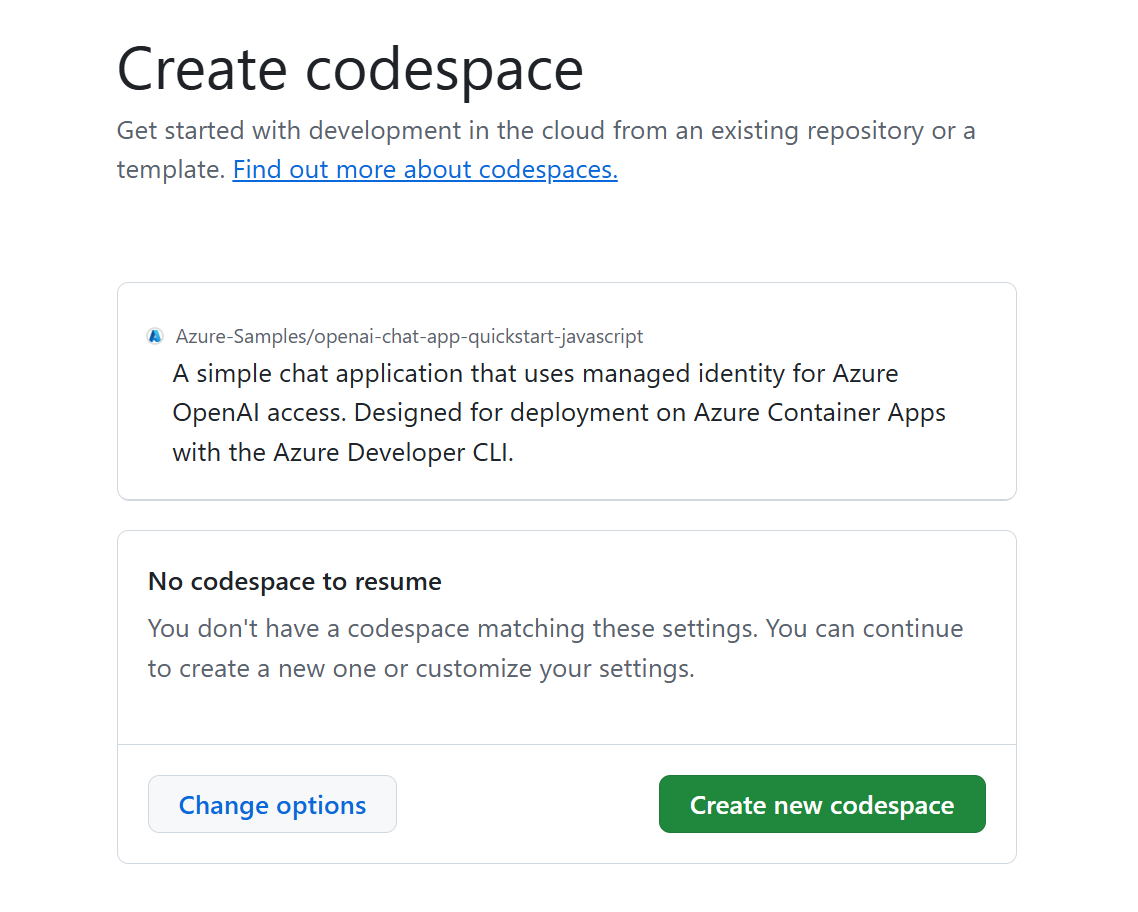Click the 'Create codespace' page heading
This screenshot has width=1138, height=912.
[x=350, y=69]
